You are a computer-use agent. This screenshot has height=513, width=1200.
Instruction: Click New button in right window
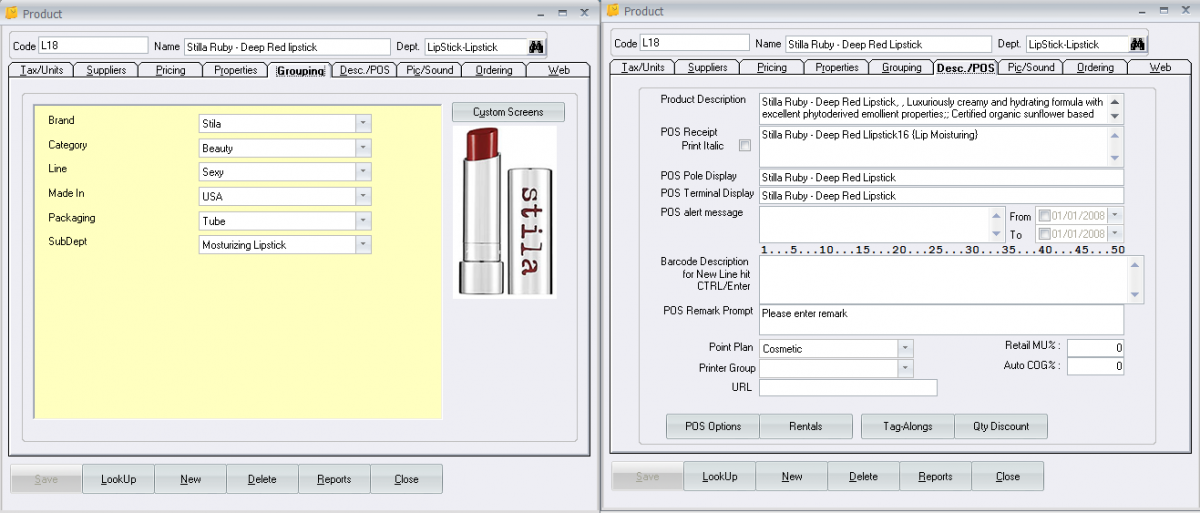(792, 476)
